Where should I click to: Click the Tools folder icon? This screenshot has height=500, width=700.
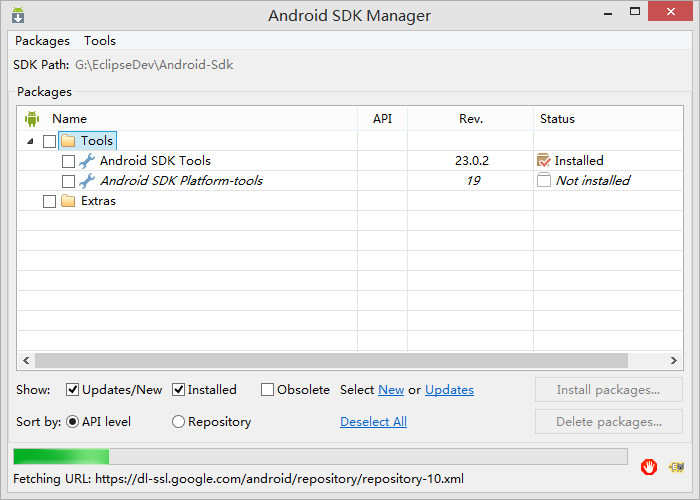(x=68, y=141)
